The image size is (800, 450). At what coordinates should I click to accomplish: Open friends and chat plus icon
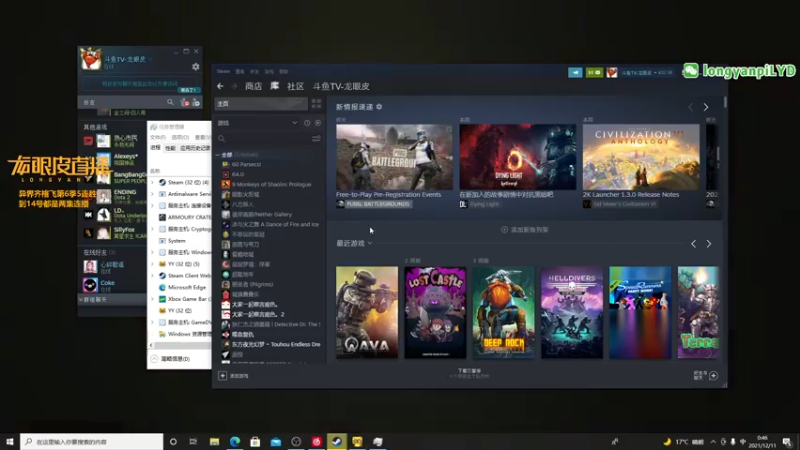713,376
